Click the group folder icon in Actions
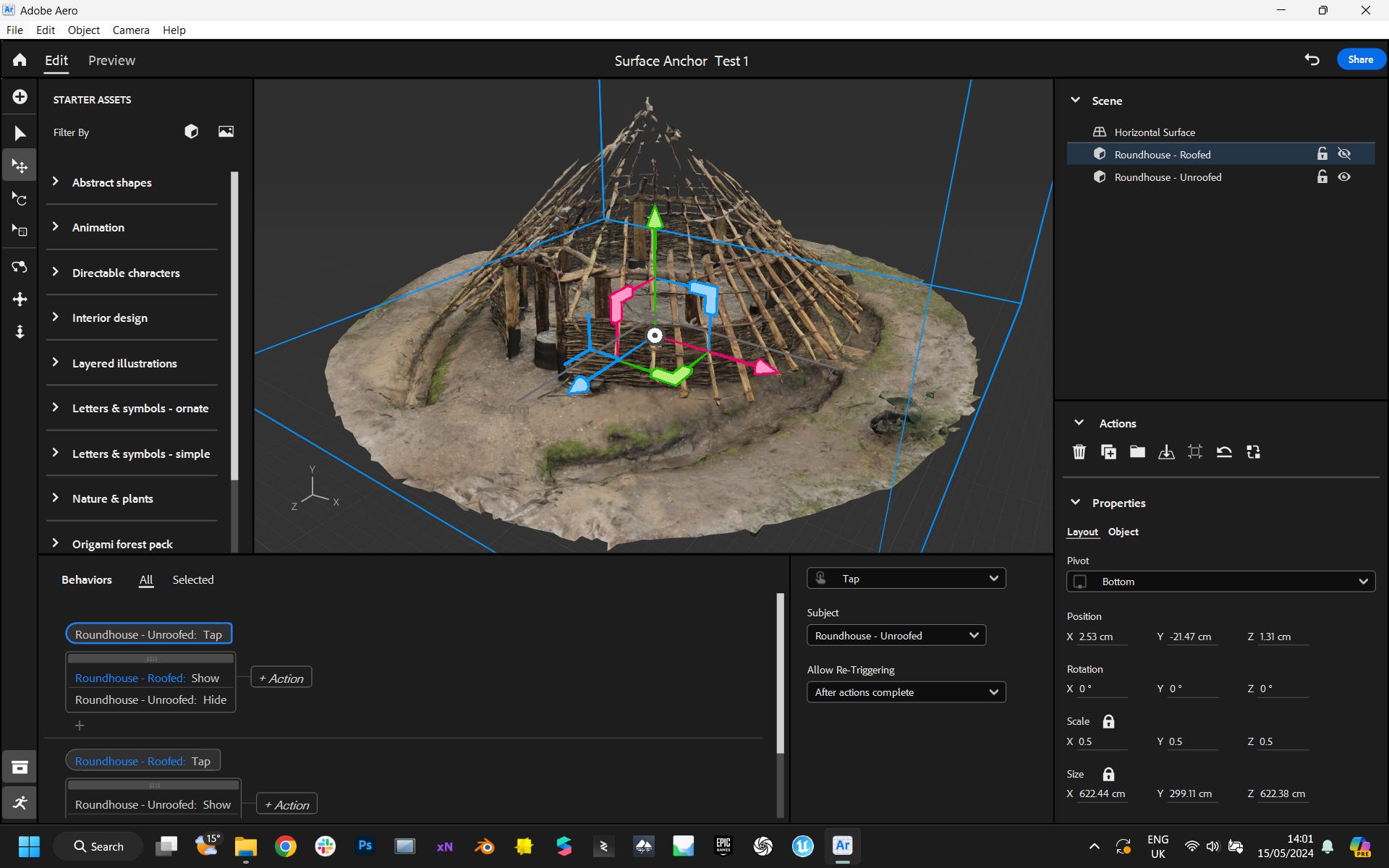This screenshot has width=1389, height=868. pyautogui.click(x=1137, y=452)
